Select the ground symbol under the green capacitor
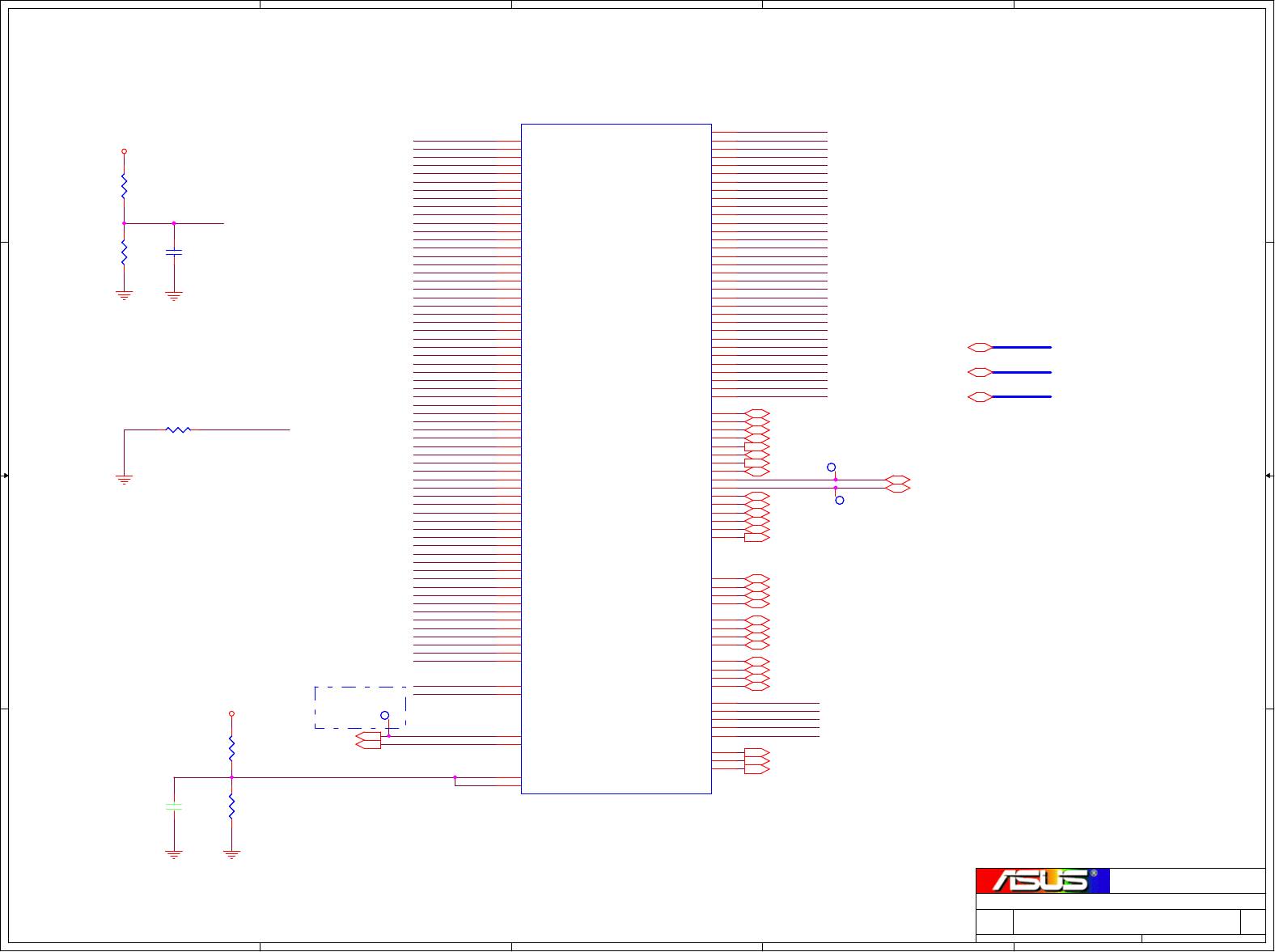This screenshot has width=1275, height=952. click(174, 854)
